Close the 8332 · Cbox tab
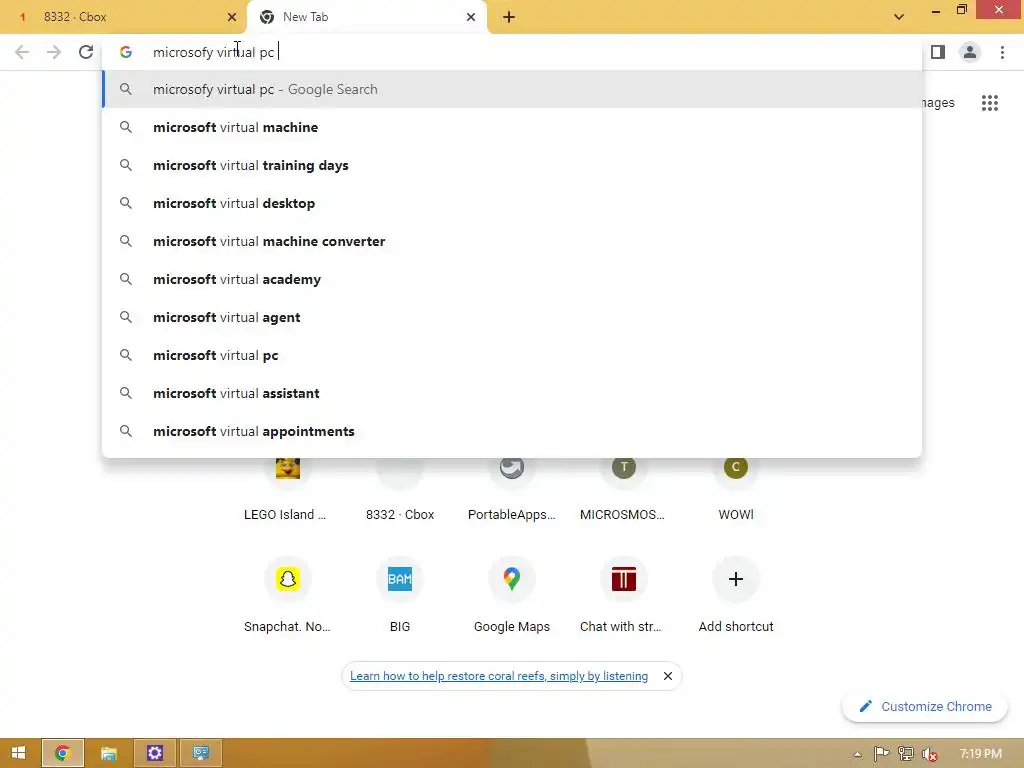 pos(232,17)
